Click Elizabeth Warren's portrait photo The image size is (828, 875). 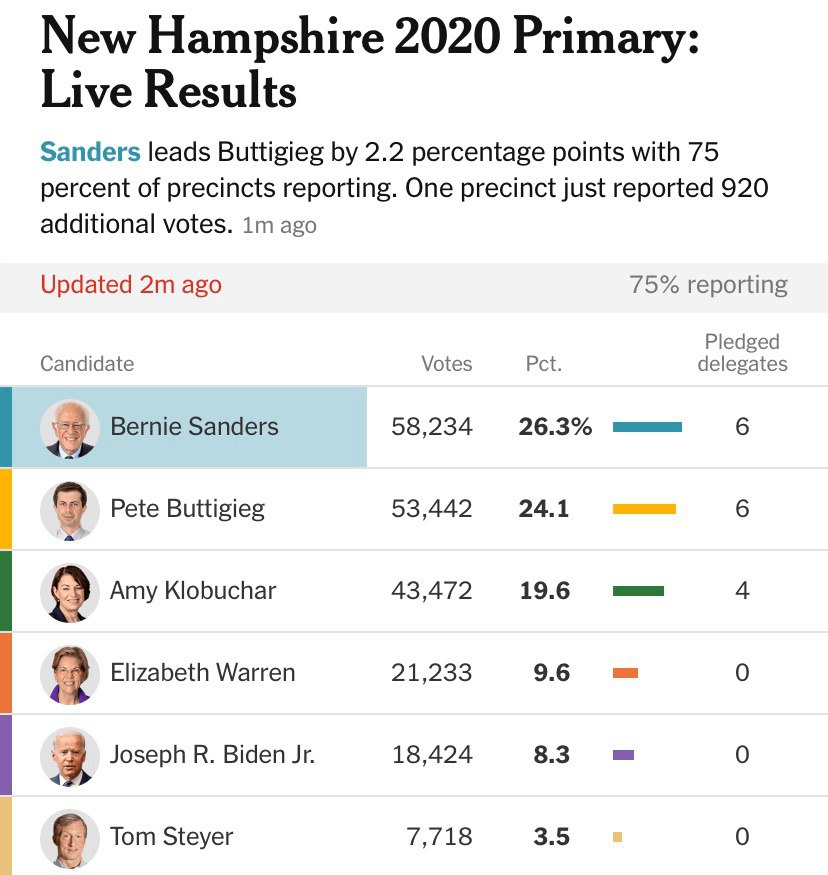click(70, 675)
